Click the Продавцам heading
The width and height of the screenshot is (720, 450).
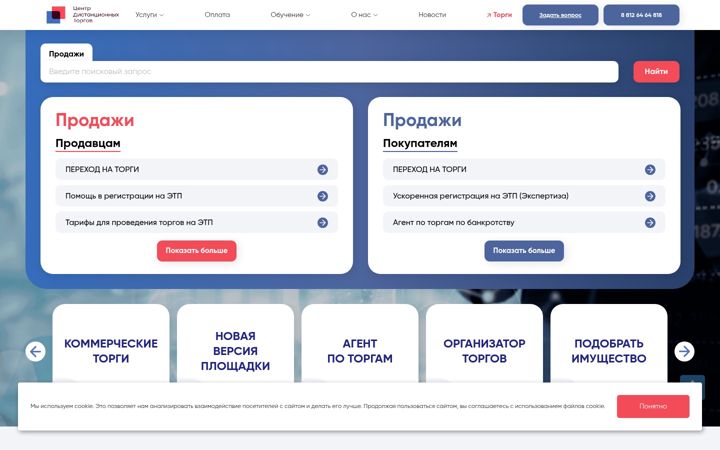click(88, 144)
